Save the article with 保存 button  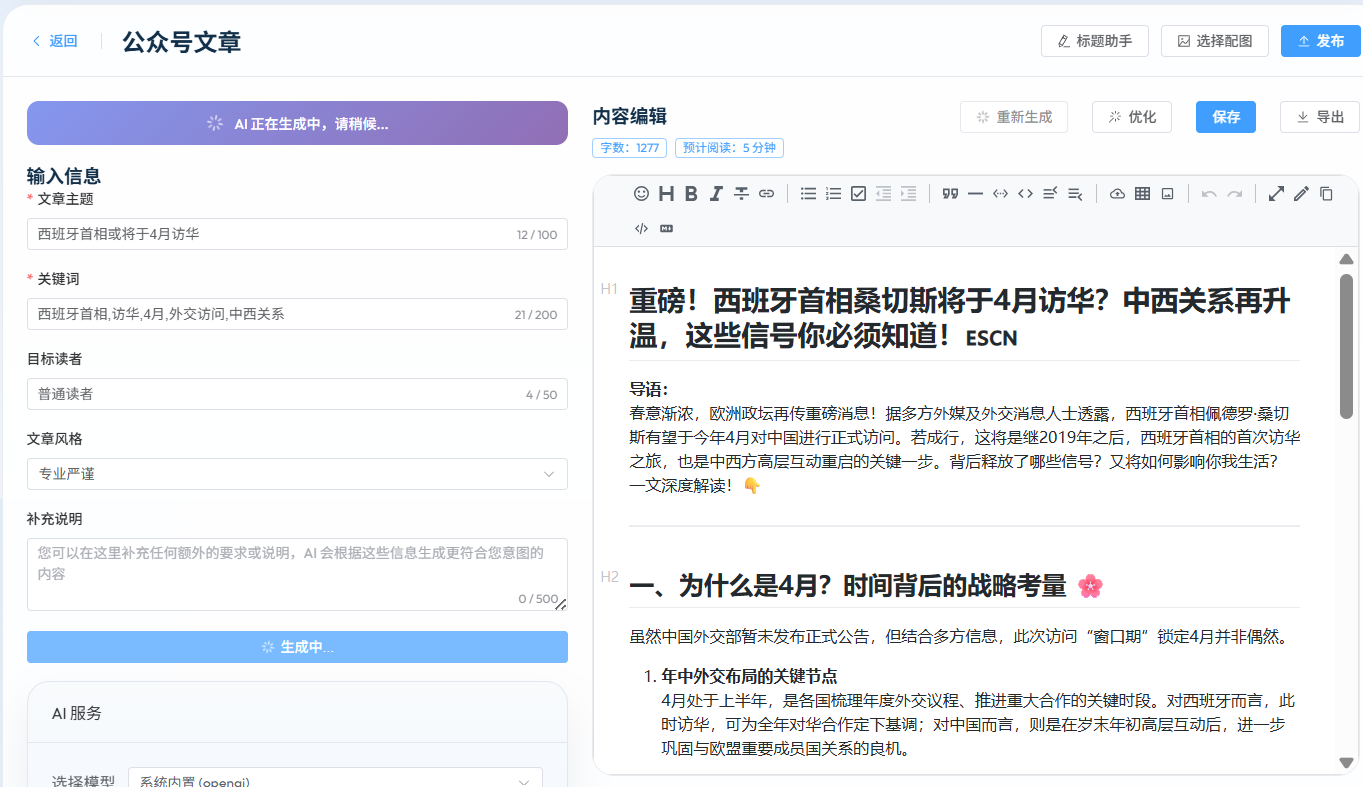(x=1225, y=117)
